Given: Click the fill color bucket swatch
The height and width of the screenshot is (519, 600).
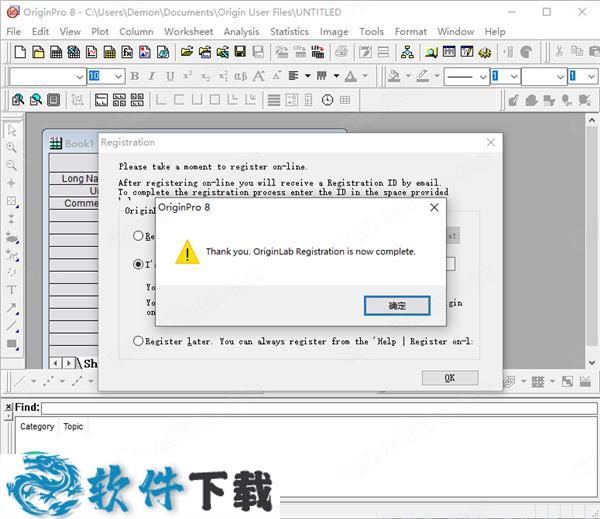Looking at the screenshot, I should coord(394,76).
